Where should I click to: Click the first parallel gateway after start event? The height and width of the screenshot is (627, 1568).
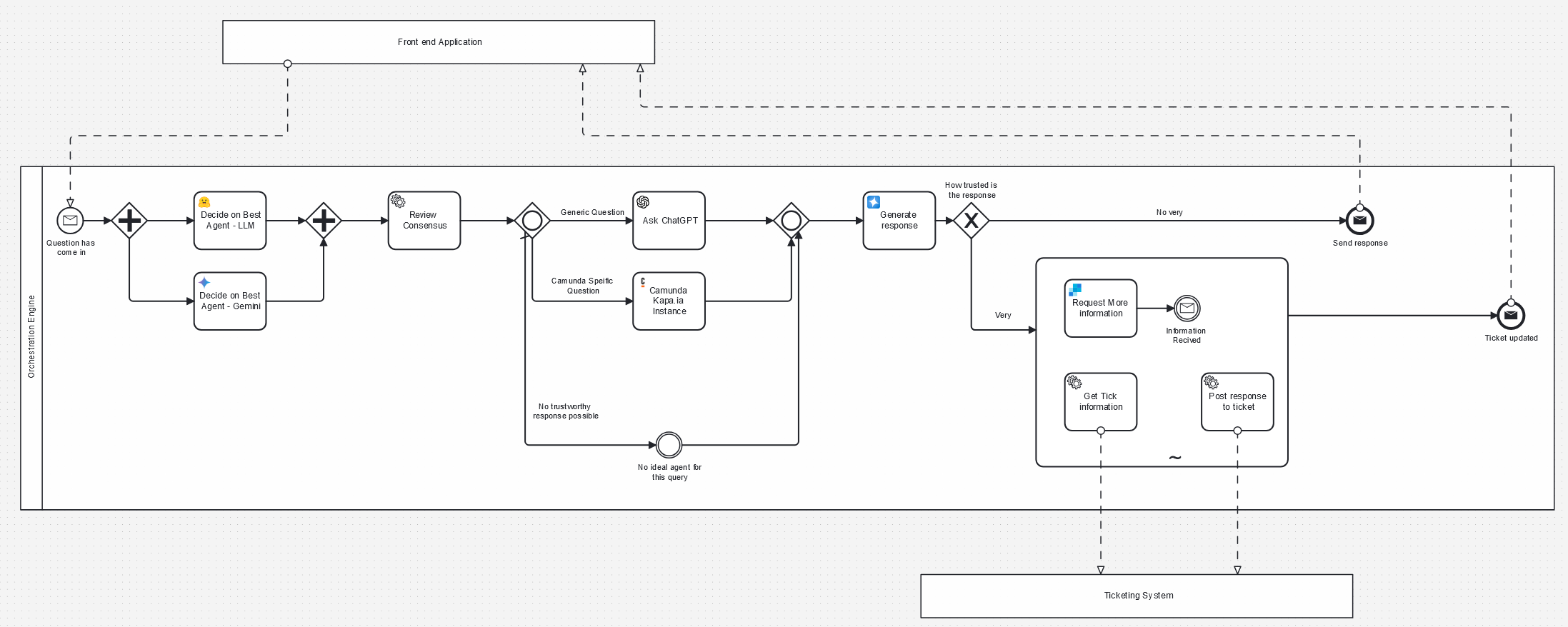(x=129, y=221)
